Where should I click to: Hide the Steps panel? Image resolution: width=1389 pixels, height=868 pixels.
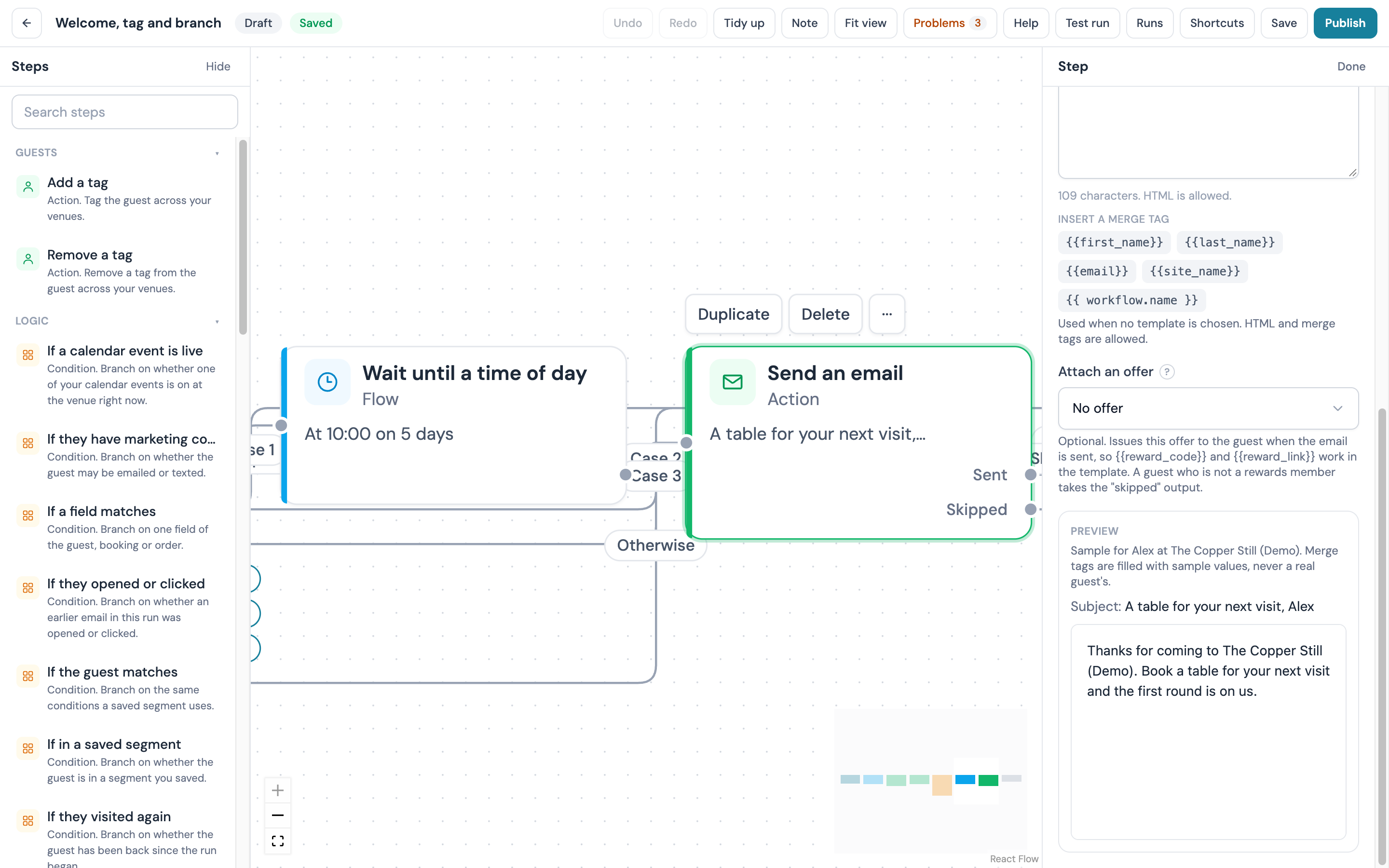click(218, 67)
